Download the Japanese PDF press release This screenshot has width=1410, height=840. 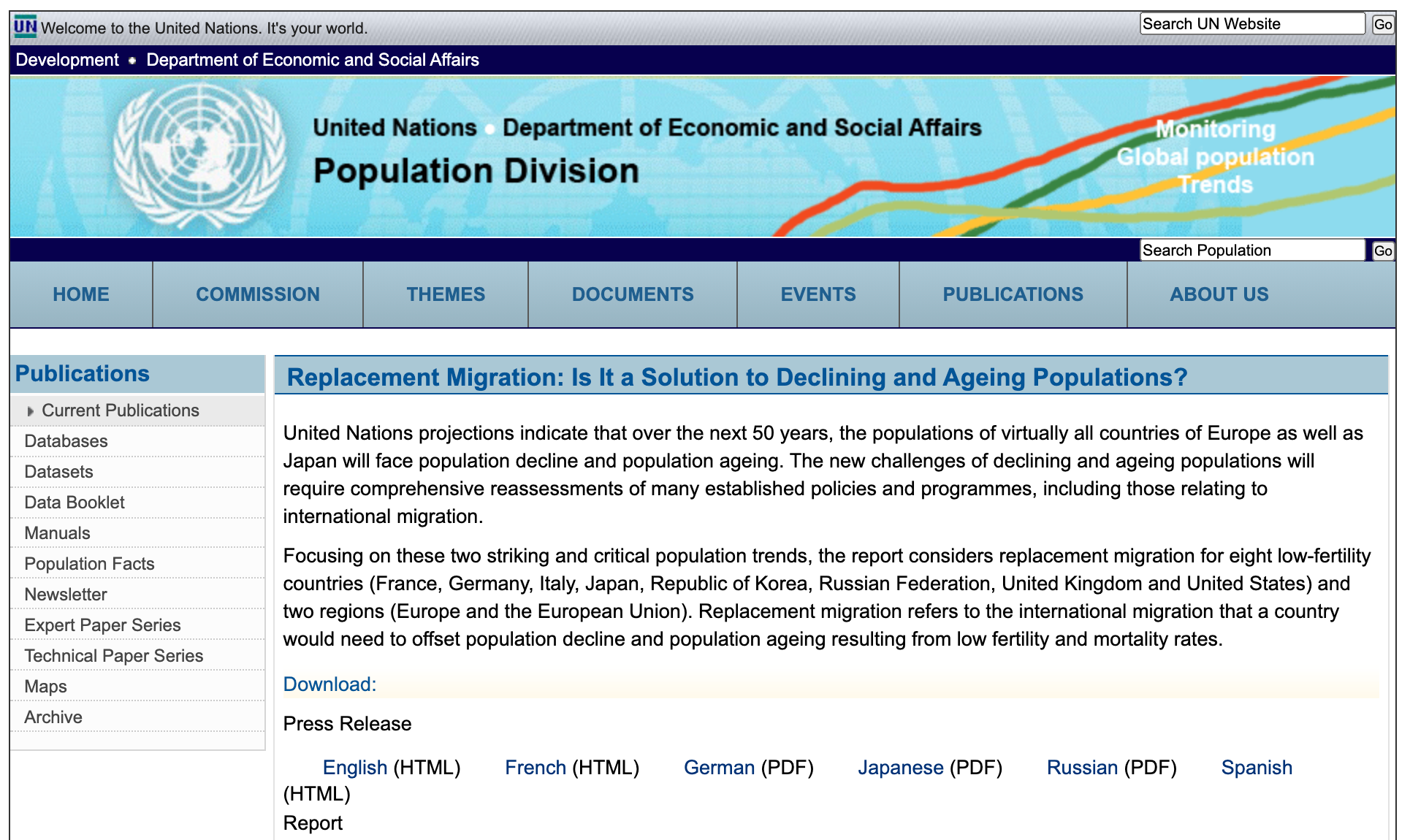(900, 768)
